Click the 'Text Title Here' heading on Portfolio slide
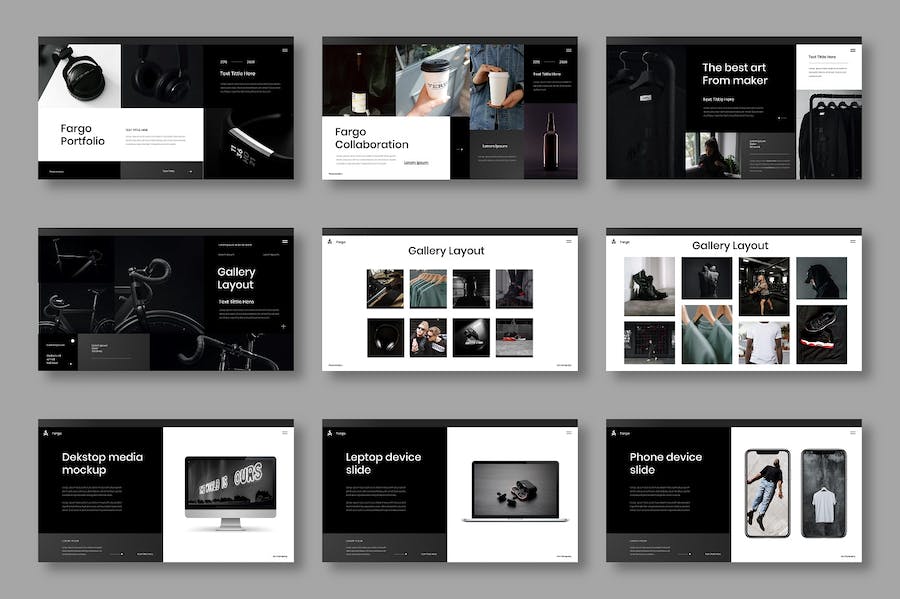The image size is (900, 599). [239, 73]
